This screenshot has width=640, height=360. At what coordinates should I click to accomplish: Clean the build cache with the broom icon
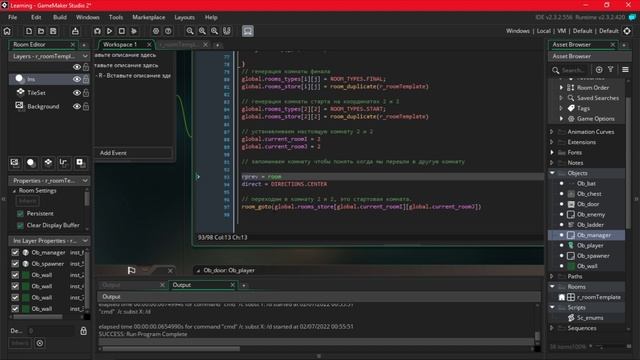point(134,31)
